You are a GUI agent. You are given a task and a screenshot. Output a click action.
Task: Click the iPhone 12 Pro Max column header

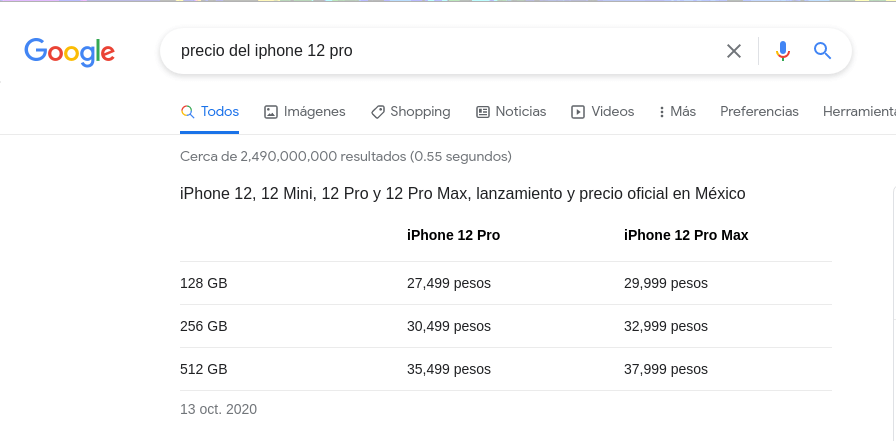pos(686,235)
